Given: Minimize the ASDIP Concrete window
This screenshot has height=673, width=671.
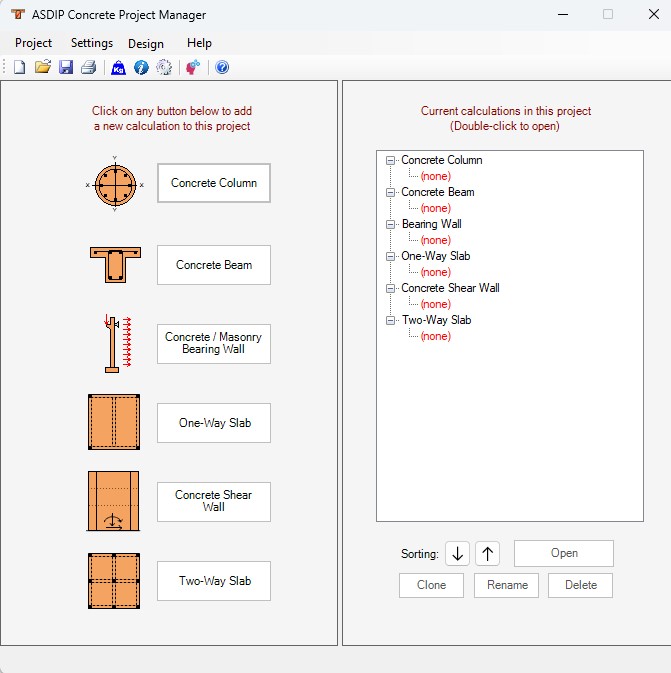Looking at the screenshot, I should [x=563, y=14].
